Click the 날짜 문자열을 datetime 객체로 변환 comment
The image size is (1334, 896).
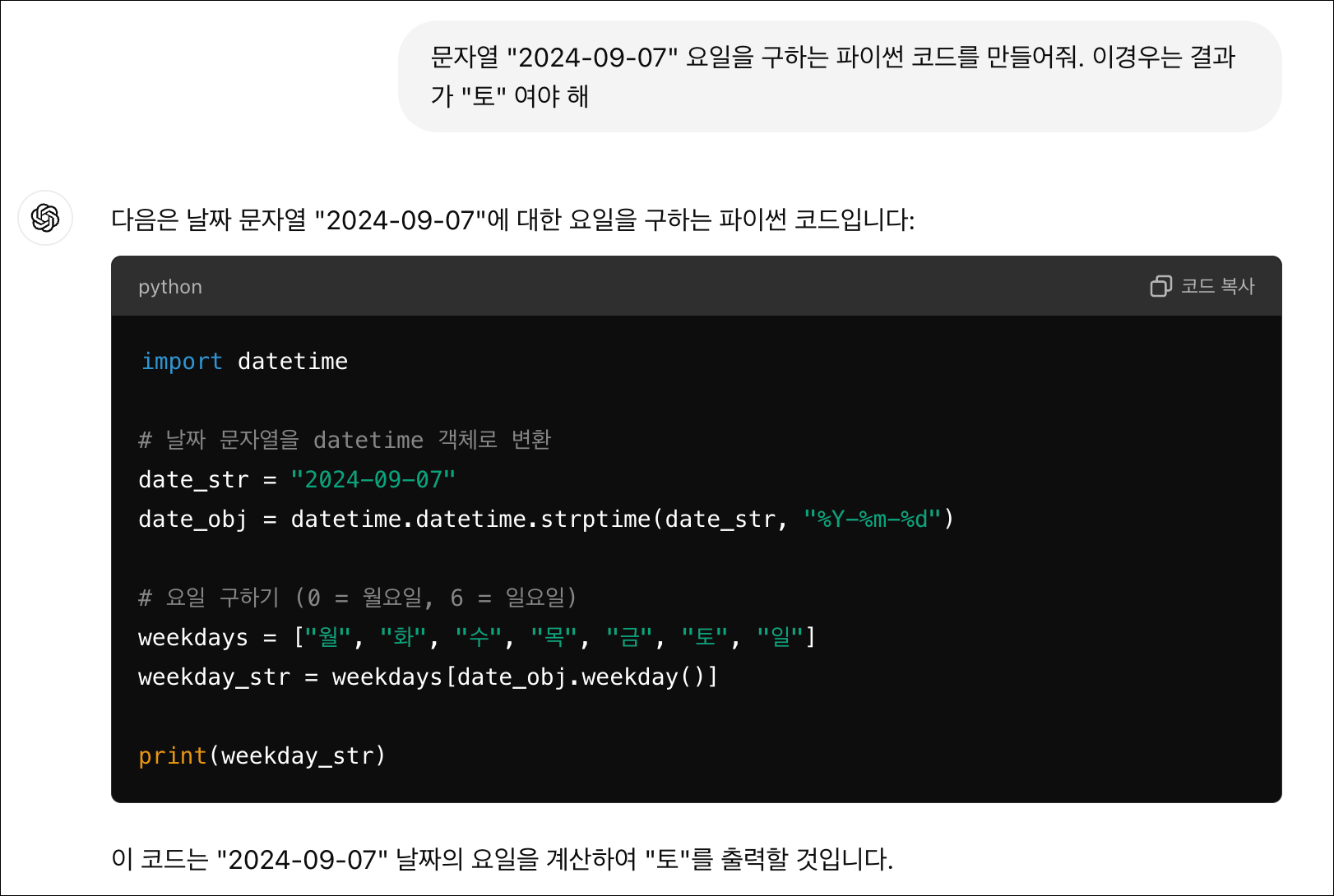tap(345, 440)
